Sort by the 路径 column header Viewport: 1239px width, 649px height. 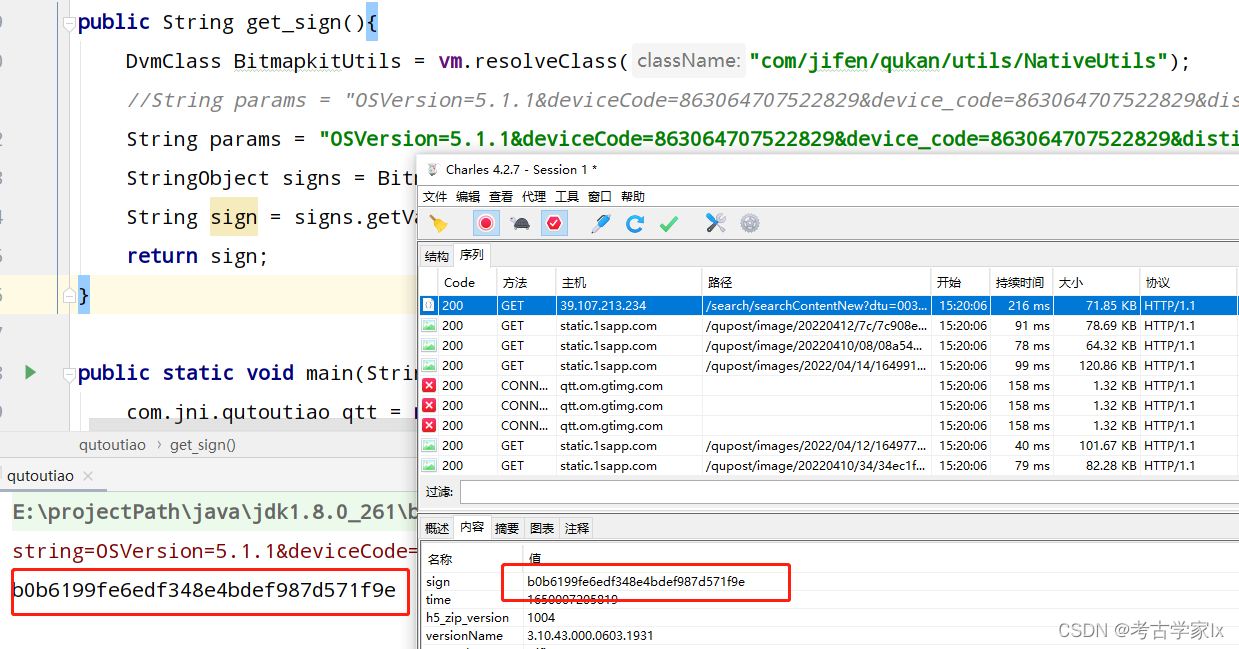point(817,282)
